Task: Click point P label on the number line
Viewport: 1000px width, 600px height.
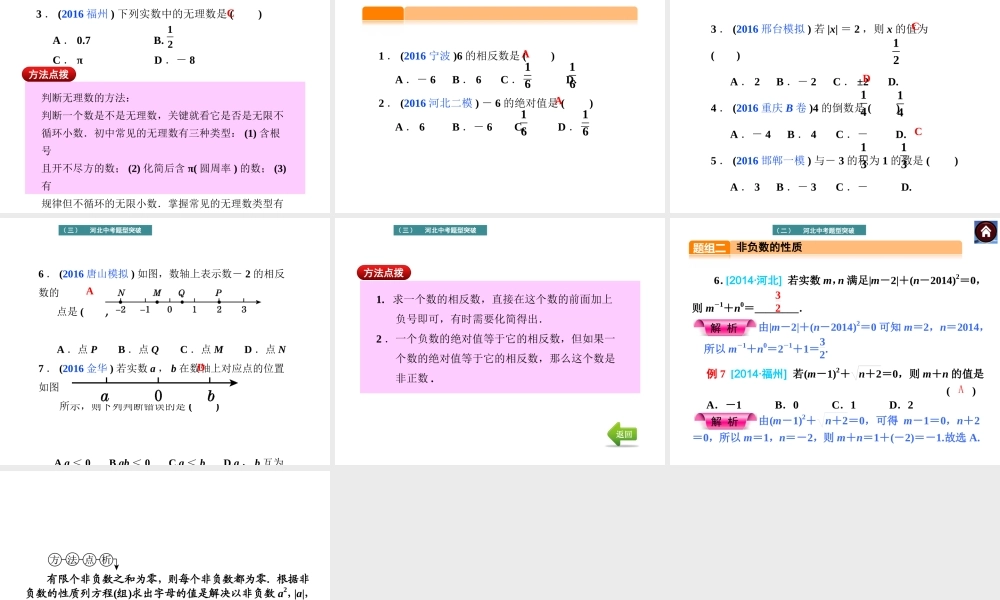Action: [219, 293]
